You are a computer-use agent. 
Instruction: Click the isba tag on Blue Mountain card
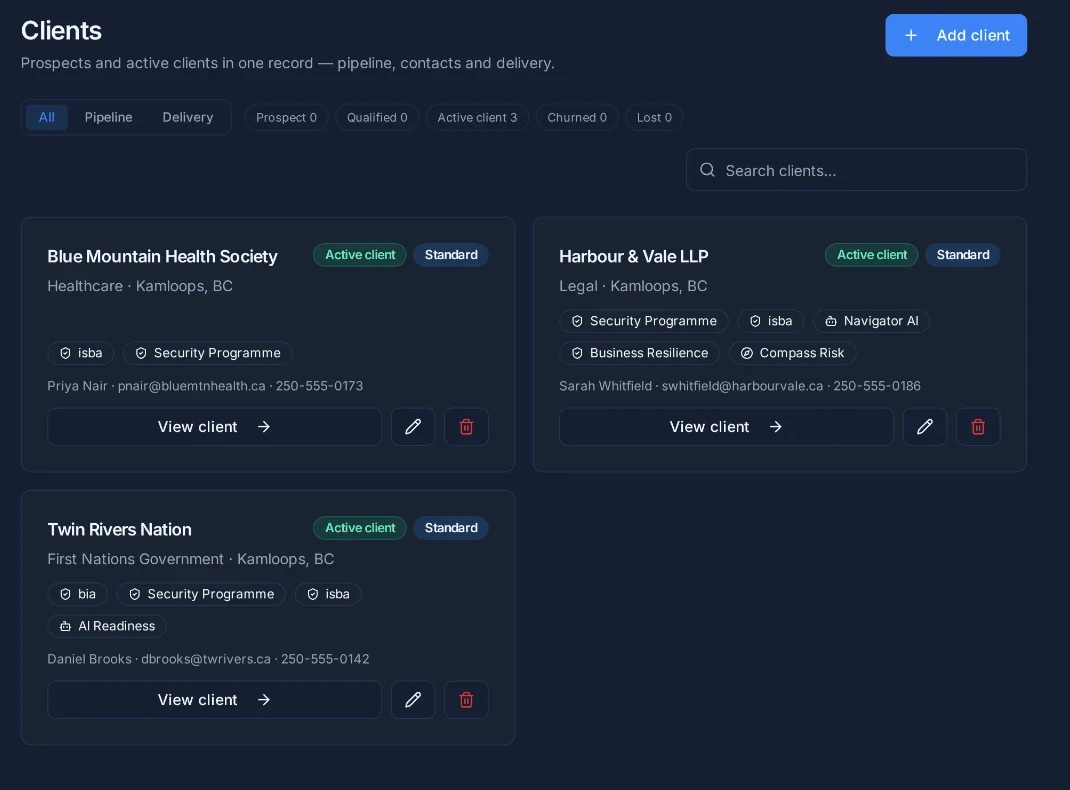81,353
